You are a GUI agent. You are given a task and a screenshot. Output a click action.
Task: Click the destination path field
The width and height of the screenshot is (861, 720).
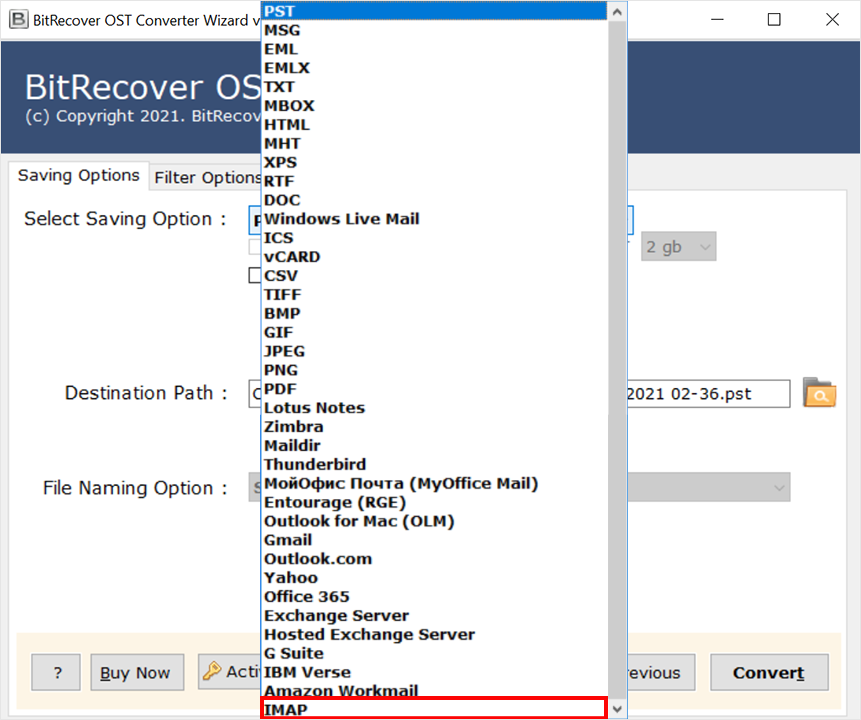click(x=708, y=394)
